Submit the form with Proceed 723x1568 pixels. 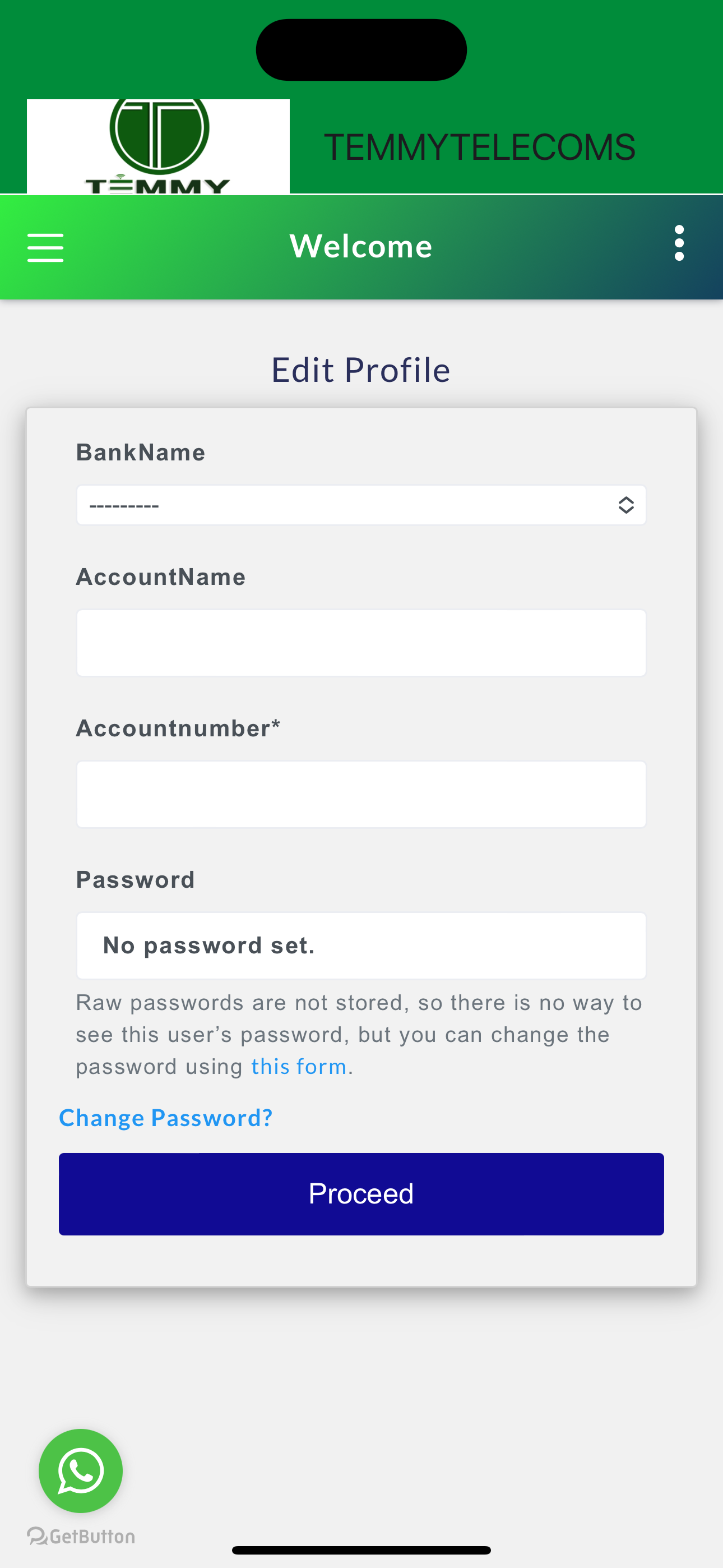[x=361, y=1193]
